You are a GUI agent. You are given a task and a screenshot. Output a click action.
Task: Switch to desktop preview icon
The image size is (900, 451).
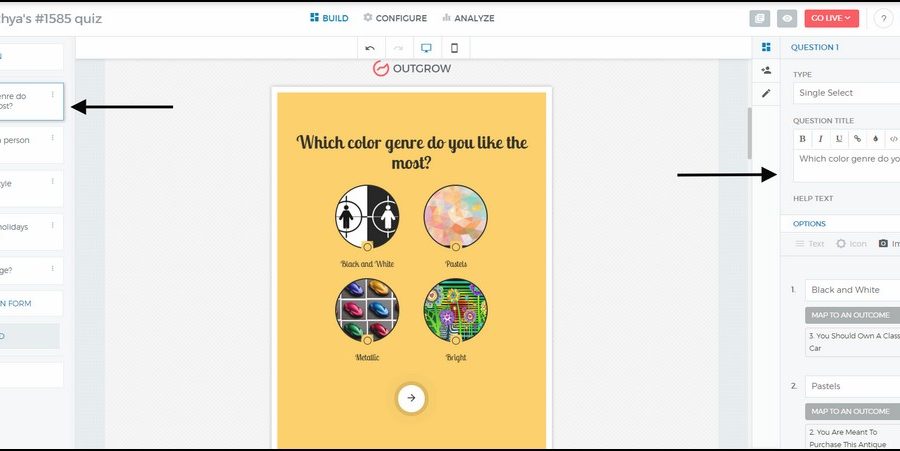click(x=426, y=48)
